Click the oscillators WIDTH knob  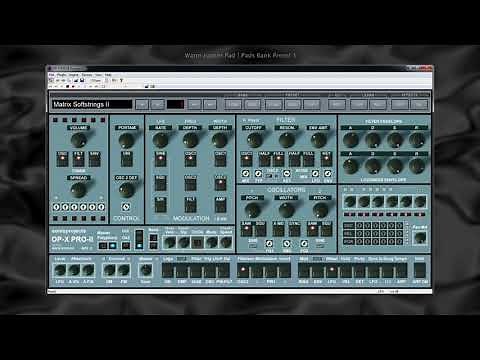point(286,210)
